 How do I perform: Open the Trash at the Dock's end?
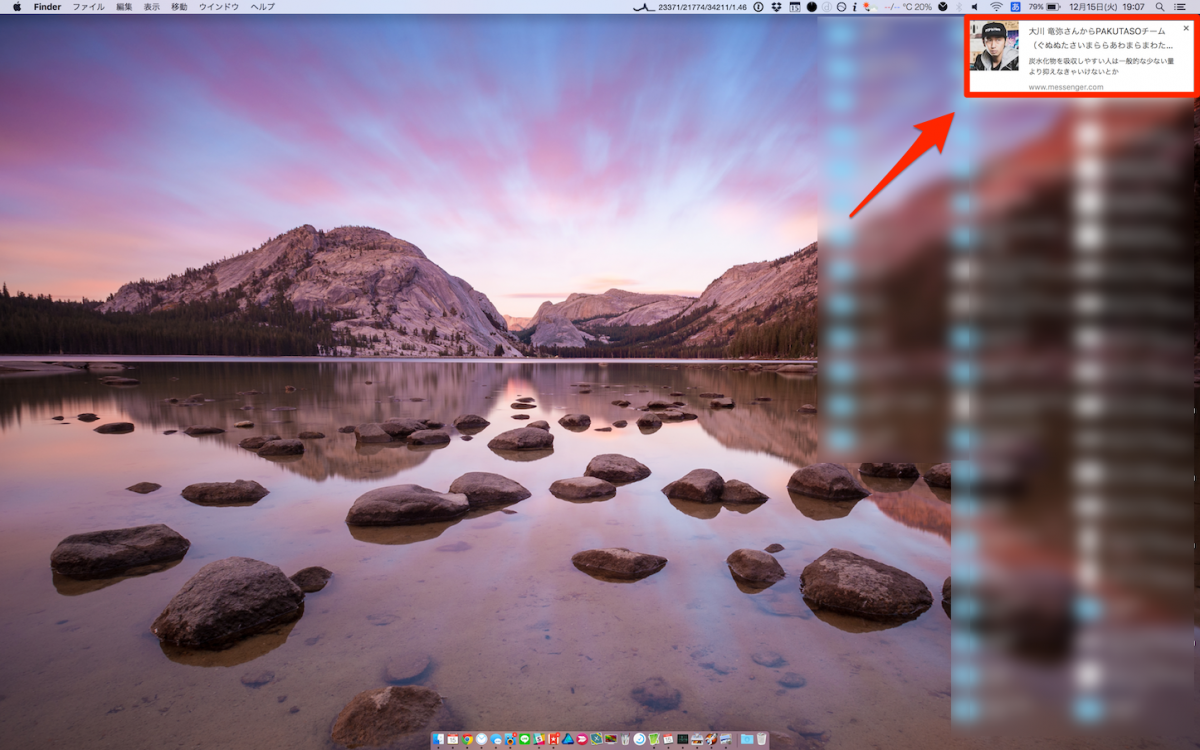pyautogui.click(x=761, y=740)
